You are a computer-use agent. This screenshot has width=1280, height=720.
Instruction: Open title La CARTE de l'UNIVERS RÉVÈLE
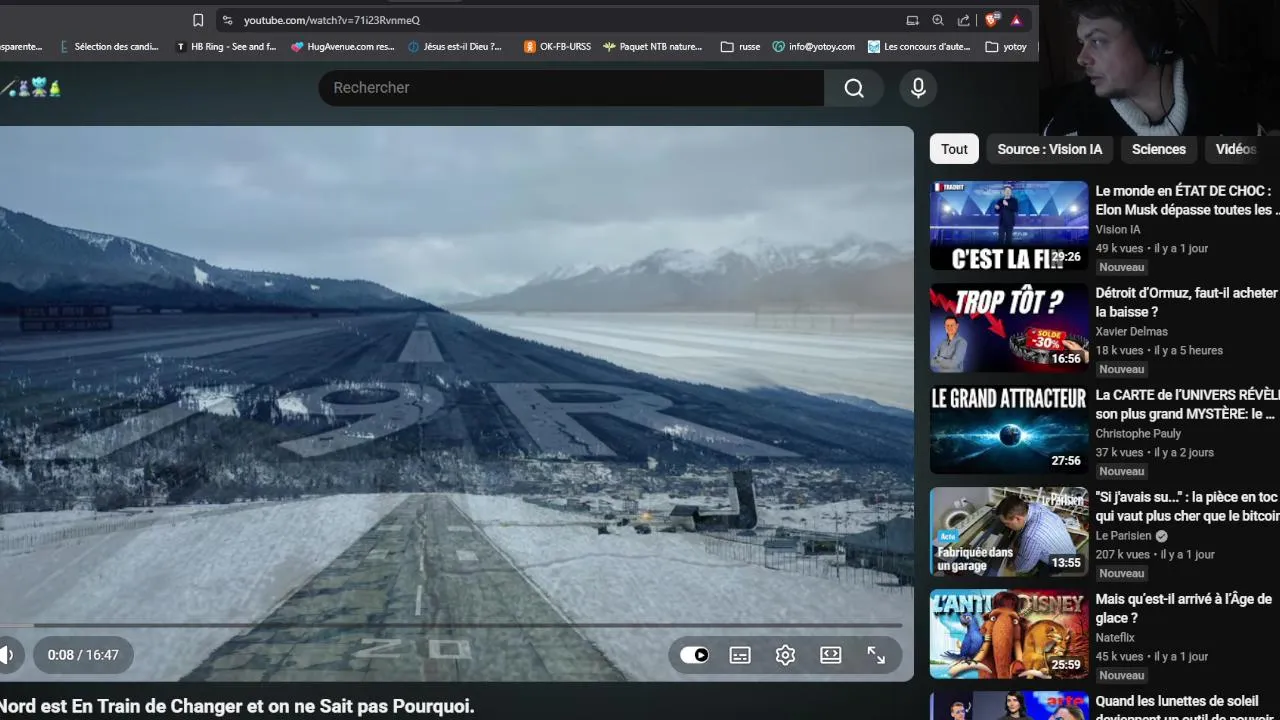1187,404
